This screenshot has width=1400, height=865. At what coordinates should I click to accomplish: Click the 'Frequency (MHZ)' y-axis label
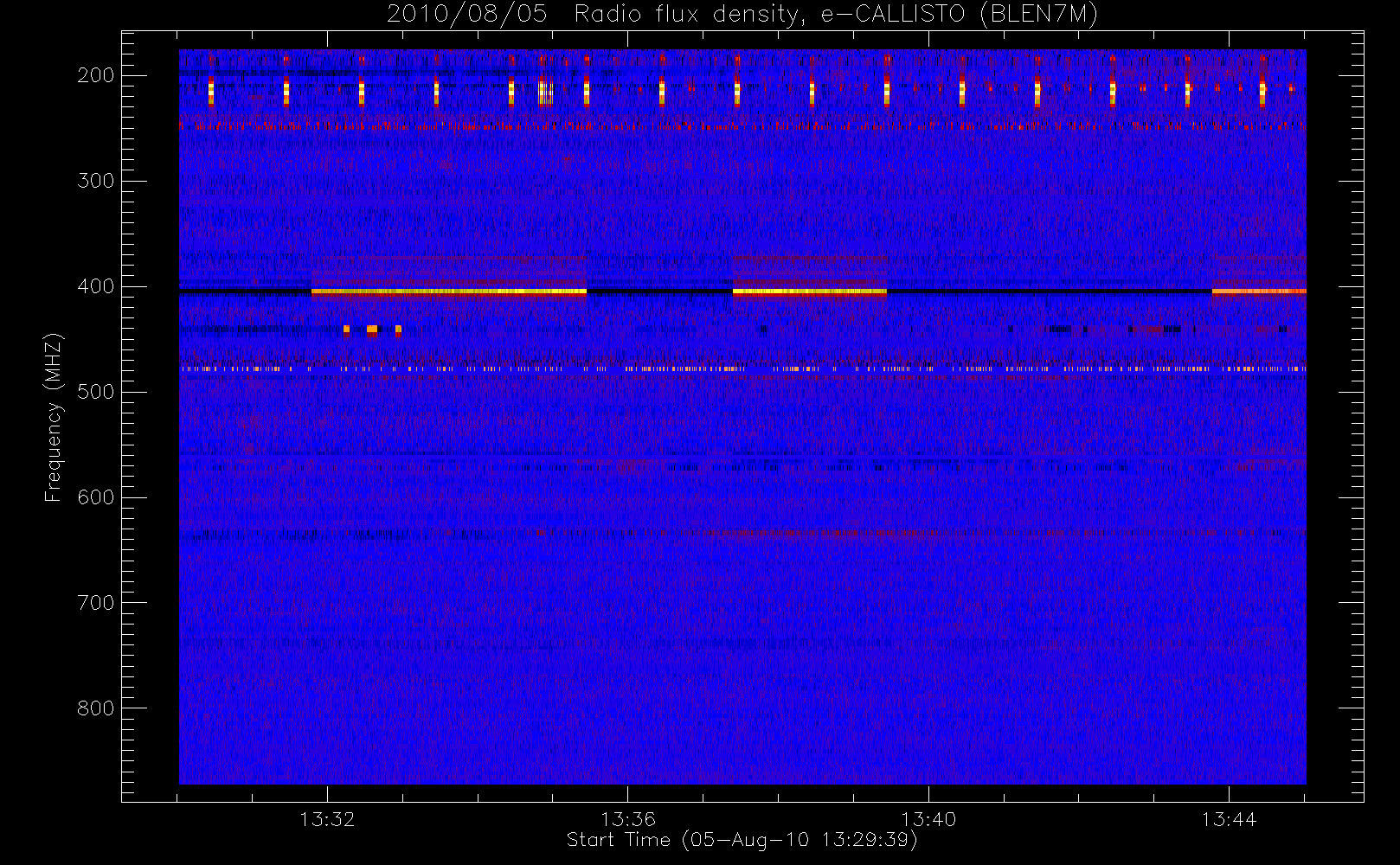54,417
